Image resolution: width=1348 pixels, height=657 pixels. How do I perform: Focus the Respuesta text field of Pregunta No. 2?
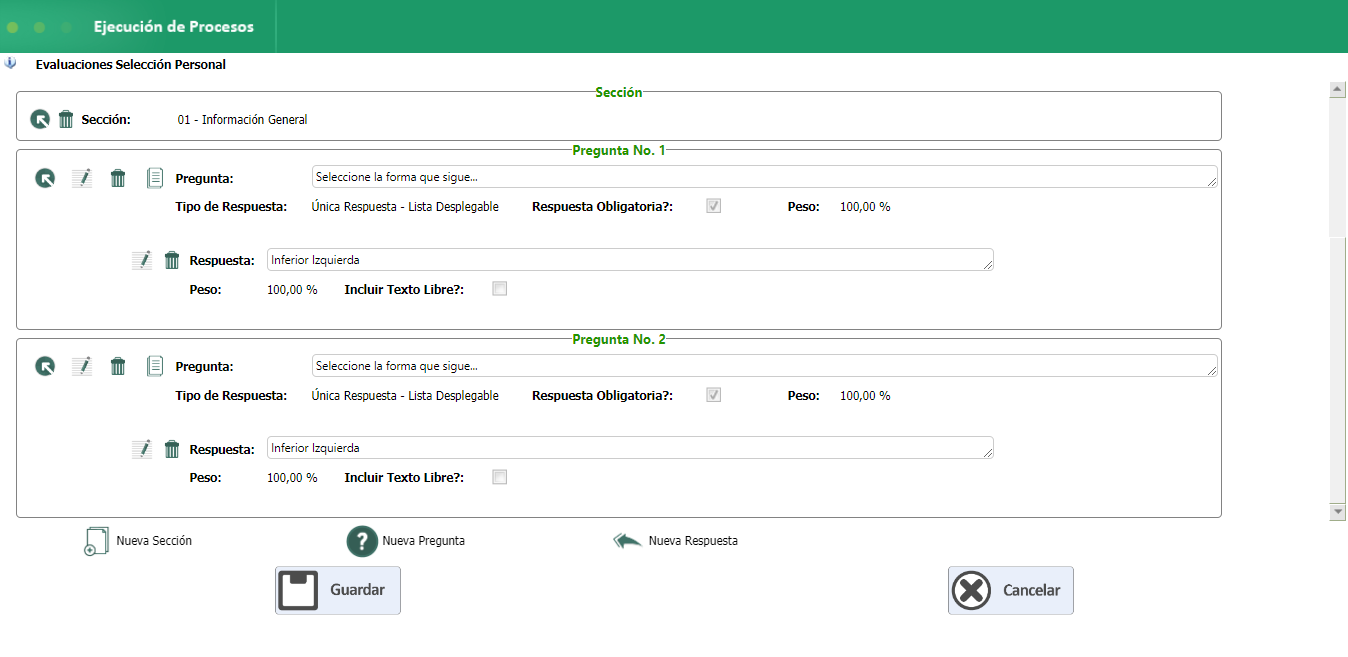click(x=630, y=447)
